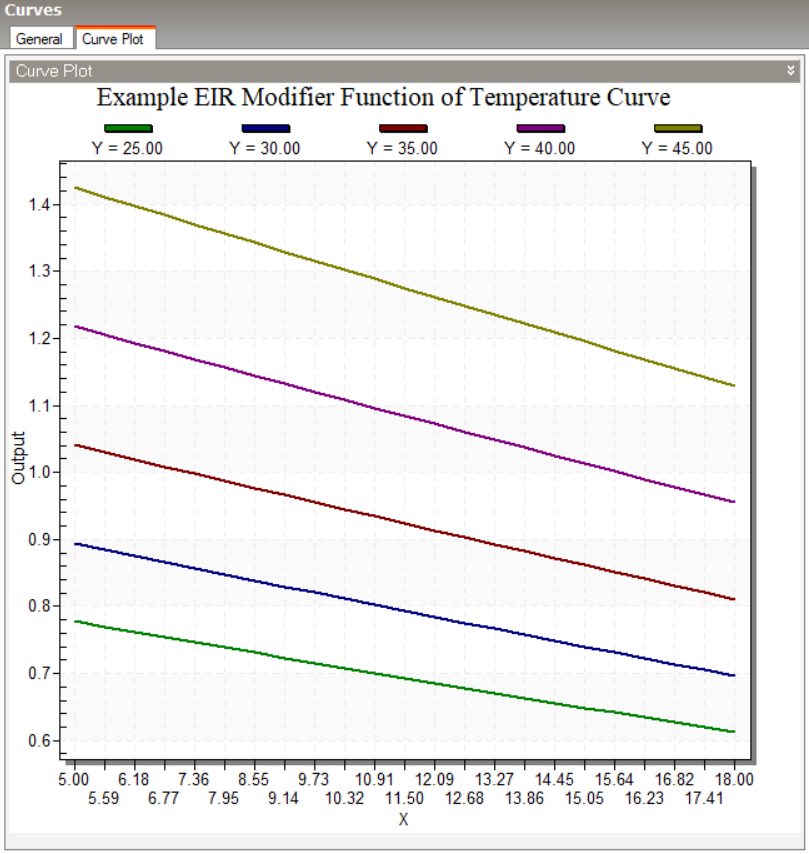Click the "Y = 45.00" legend label

(678, 147)
